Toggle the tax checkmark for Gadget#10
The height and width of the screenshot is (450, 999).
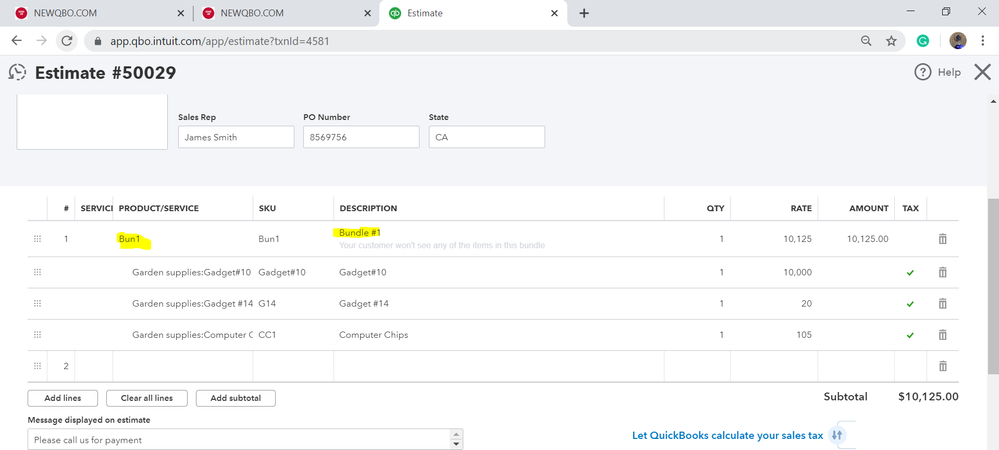coord(910,272)
